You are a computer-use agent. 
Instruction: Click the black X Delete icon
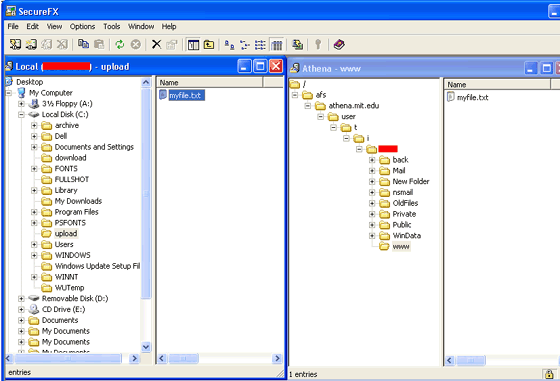tap(156, 44)
